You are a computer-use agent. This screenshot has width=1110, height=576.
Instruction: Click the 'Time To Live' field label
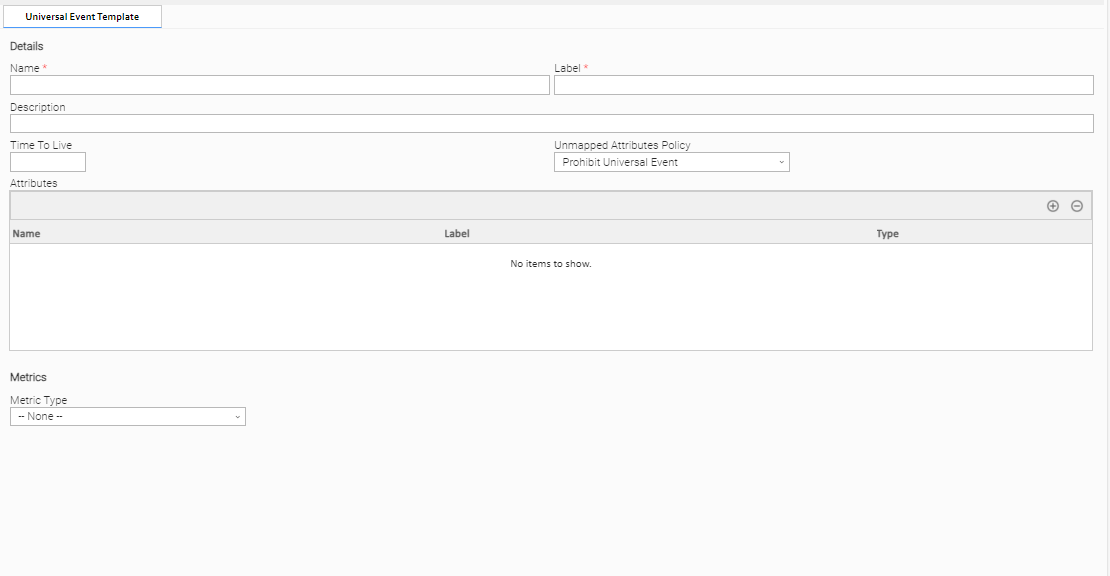click(x=41, y=145)
